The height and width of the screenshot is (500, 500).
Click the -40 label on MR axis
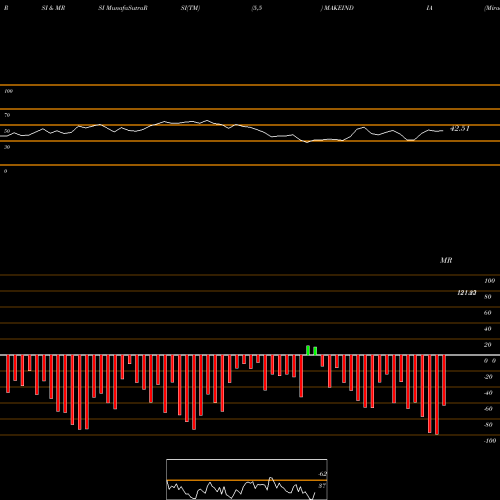click(488, 393)
